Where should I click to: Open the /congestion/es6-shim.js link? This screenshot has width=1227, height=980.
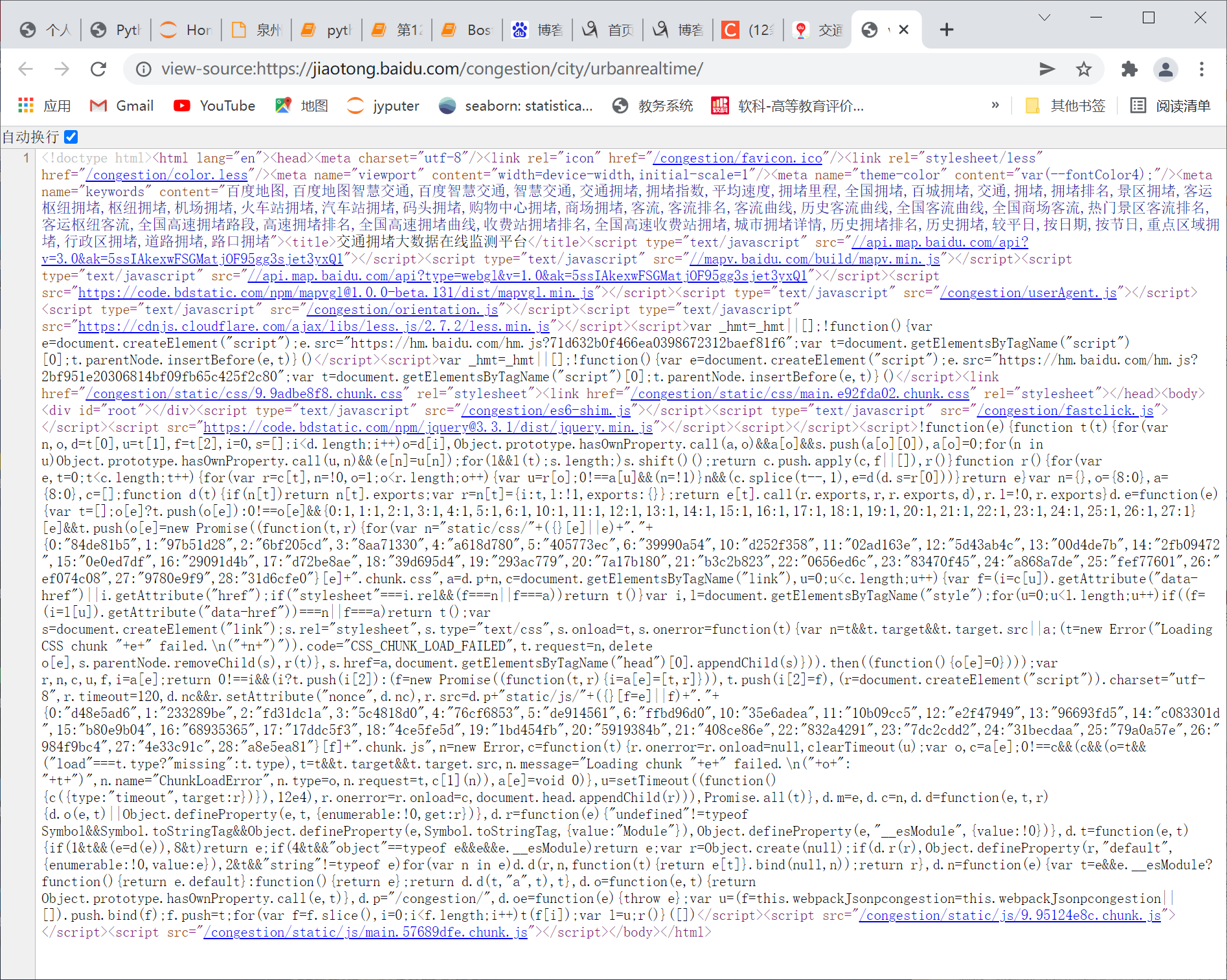(546, 410)
